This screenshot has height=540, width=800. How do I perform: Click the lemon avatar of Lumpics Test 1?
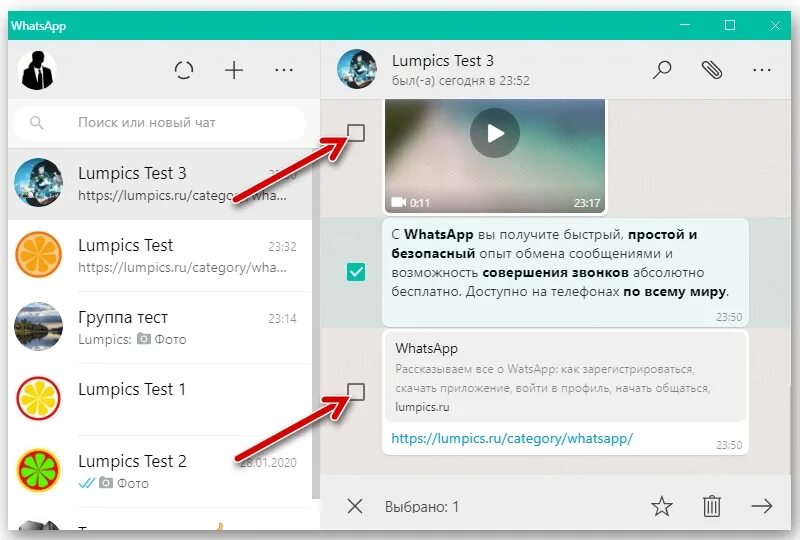click(x=38, y=399)
